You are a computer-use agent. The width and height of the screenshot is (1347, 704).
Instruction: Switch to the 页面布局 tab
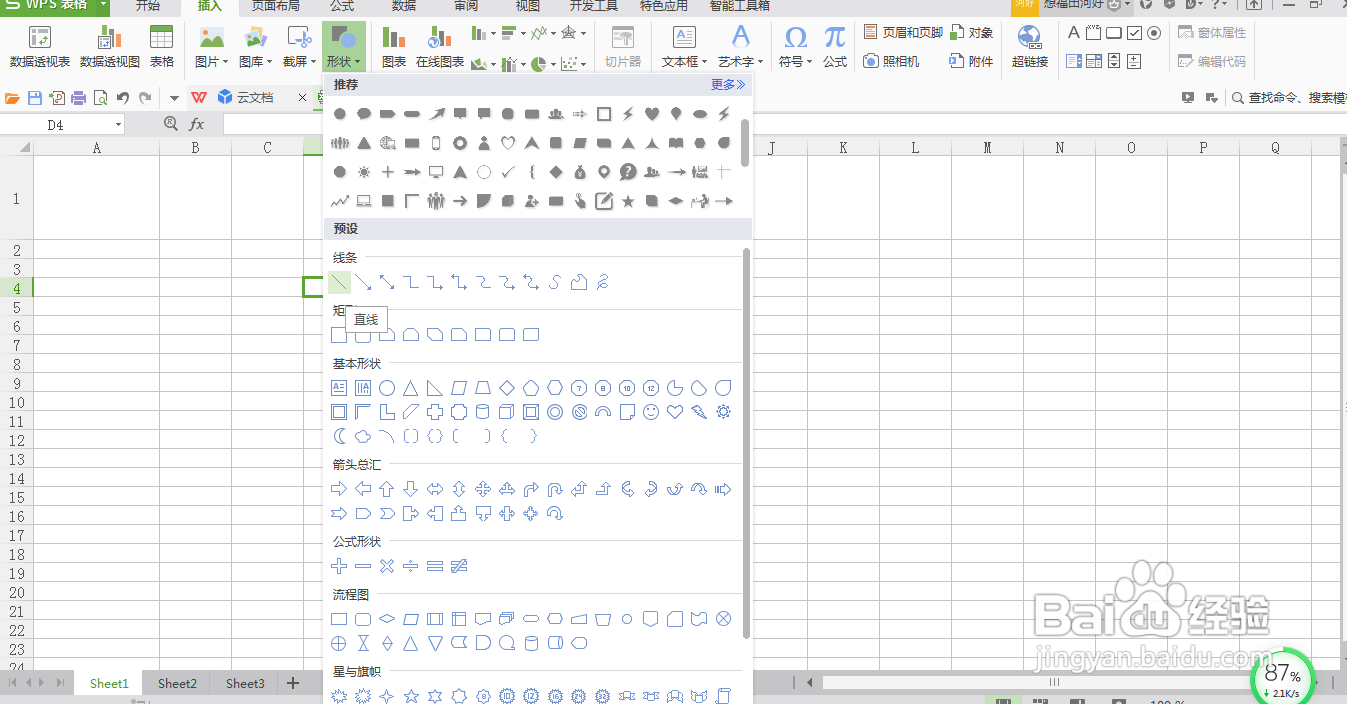click(x=275, y=6)
